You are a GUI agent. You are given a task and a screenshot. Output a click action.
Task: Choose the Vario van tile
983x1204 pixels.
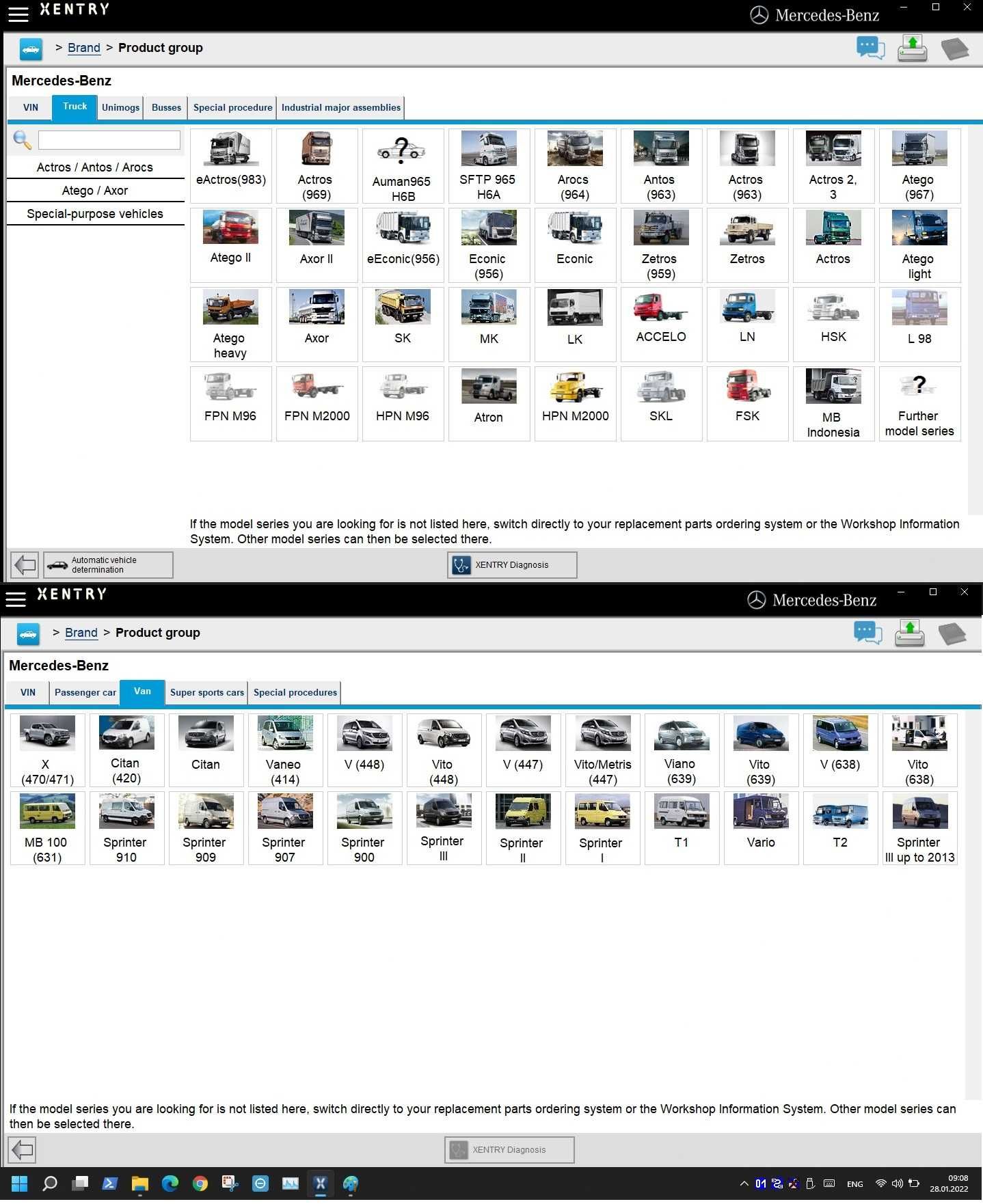(762, 828)
